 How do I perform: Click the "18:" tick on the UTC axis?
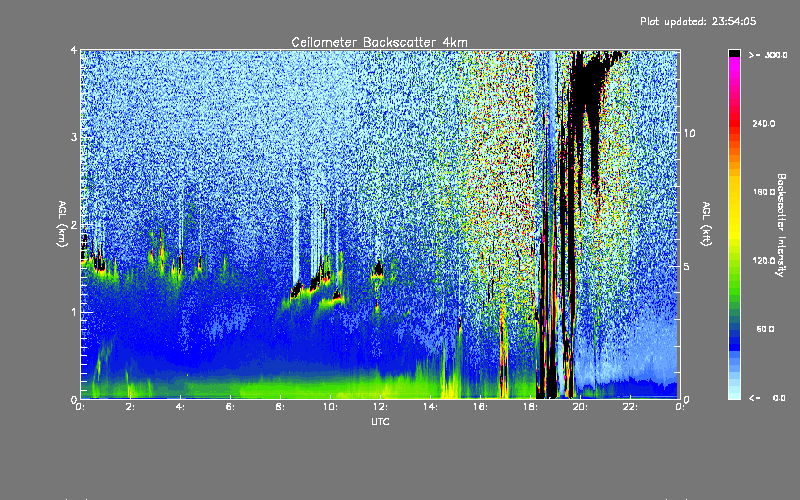[x=530, y=407]
